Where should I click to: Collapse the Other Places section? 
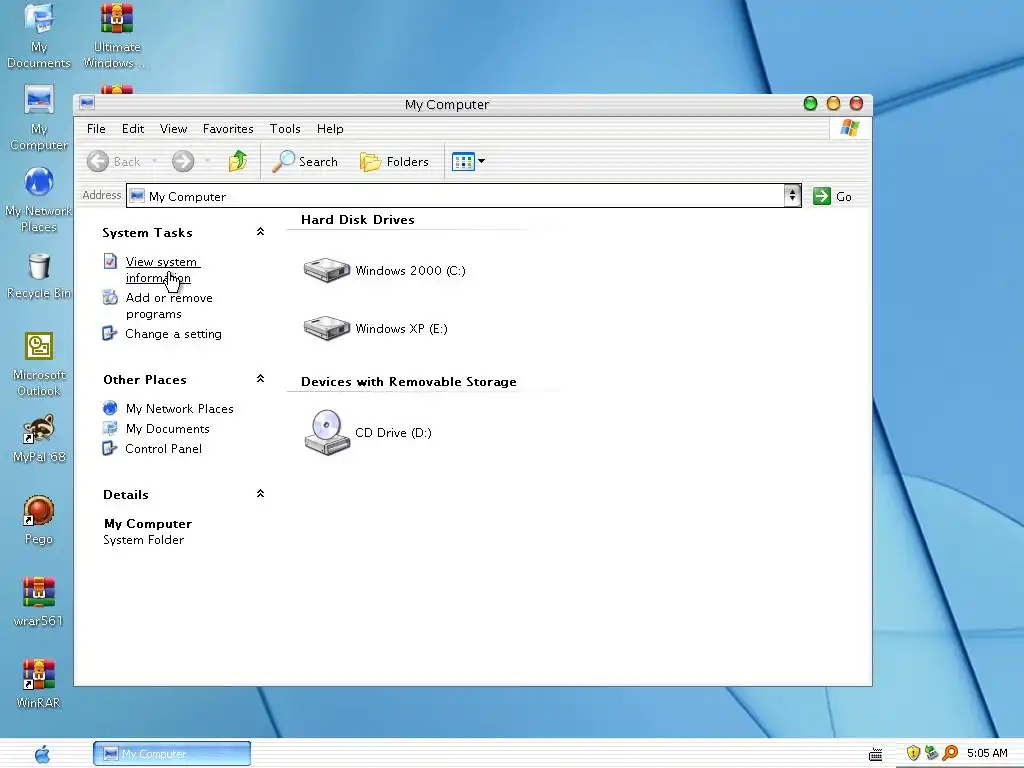[260, 379]
